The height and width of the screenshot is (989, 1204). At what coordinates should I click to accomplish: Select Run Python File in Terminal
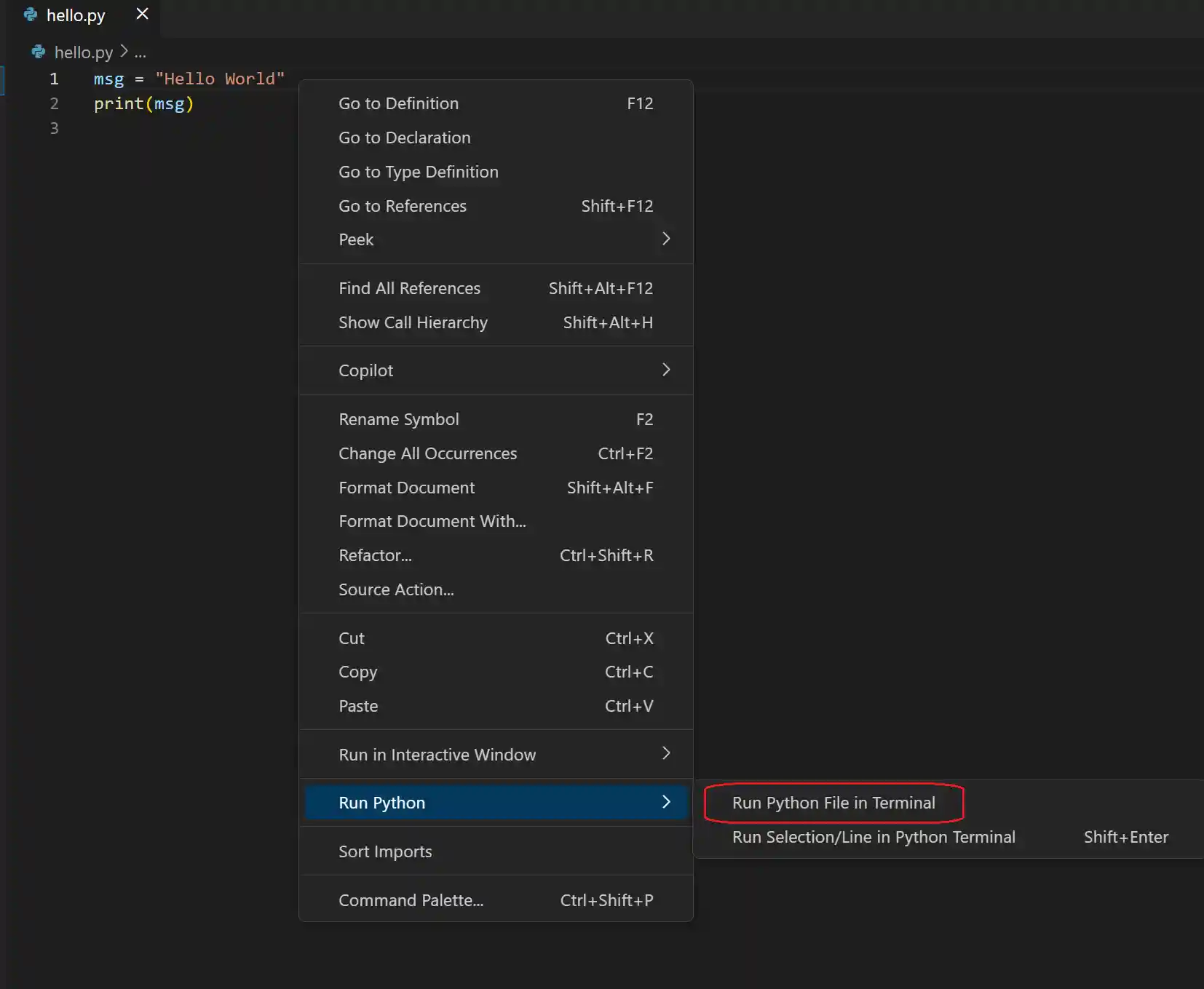(x=833, y=803)
